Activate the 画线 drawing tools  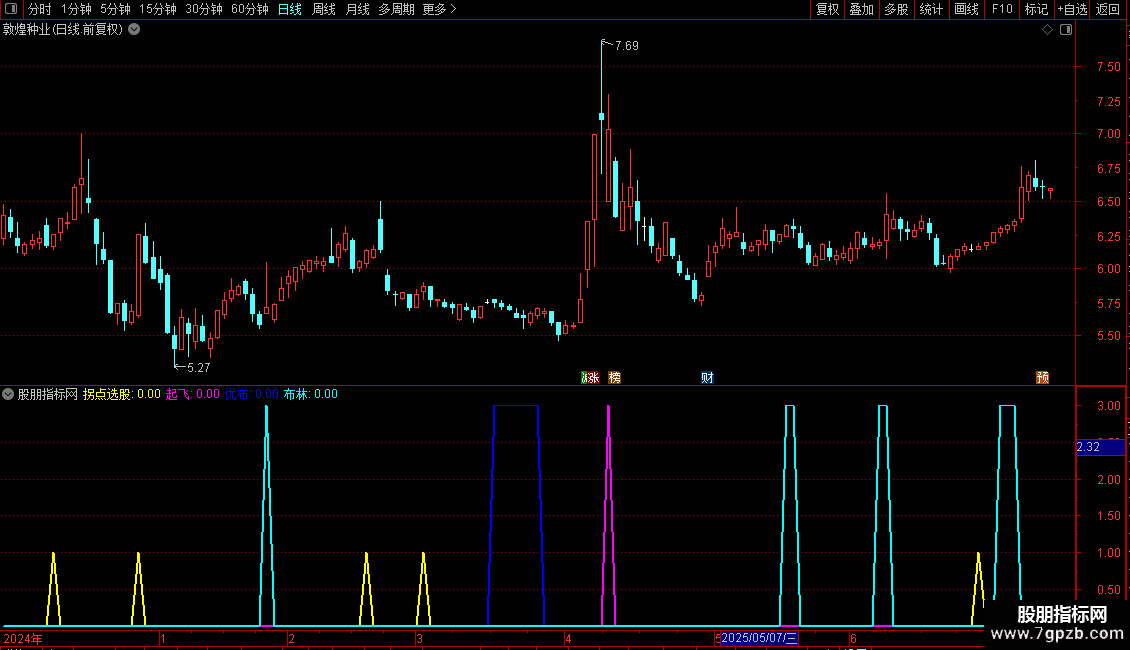point(966,9)
